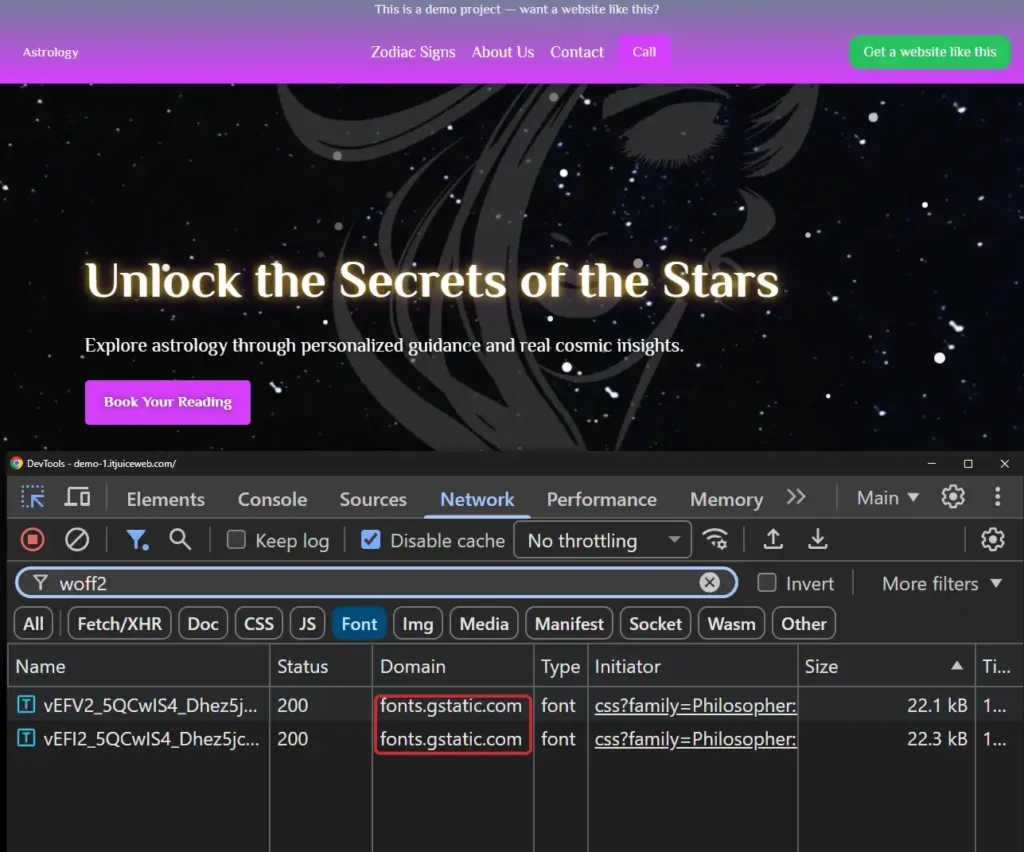Screen dimensions: 1024x852
Task: Open the Elements tab
Action: coord(165,499)
